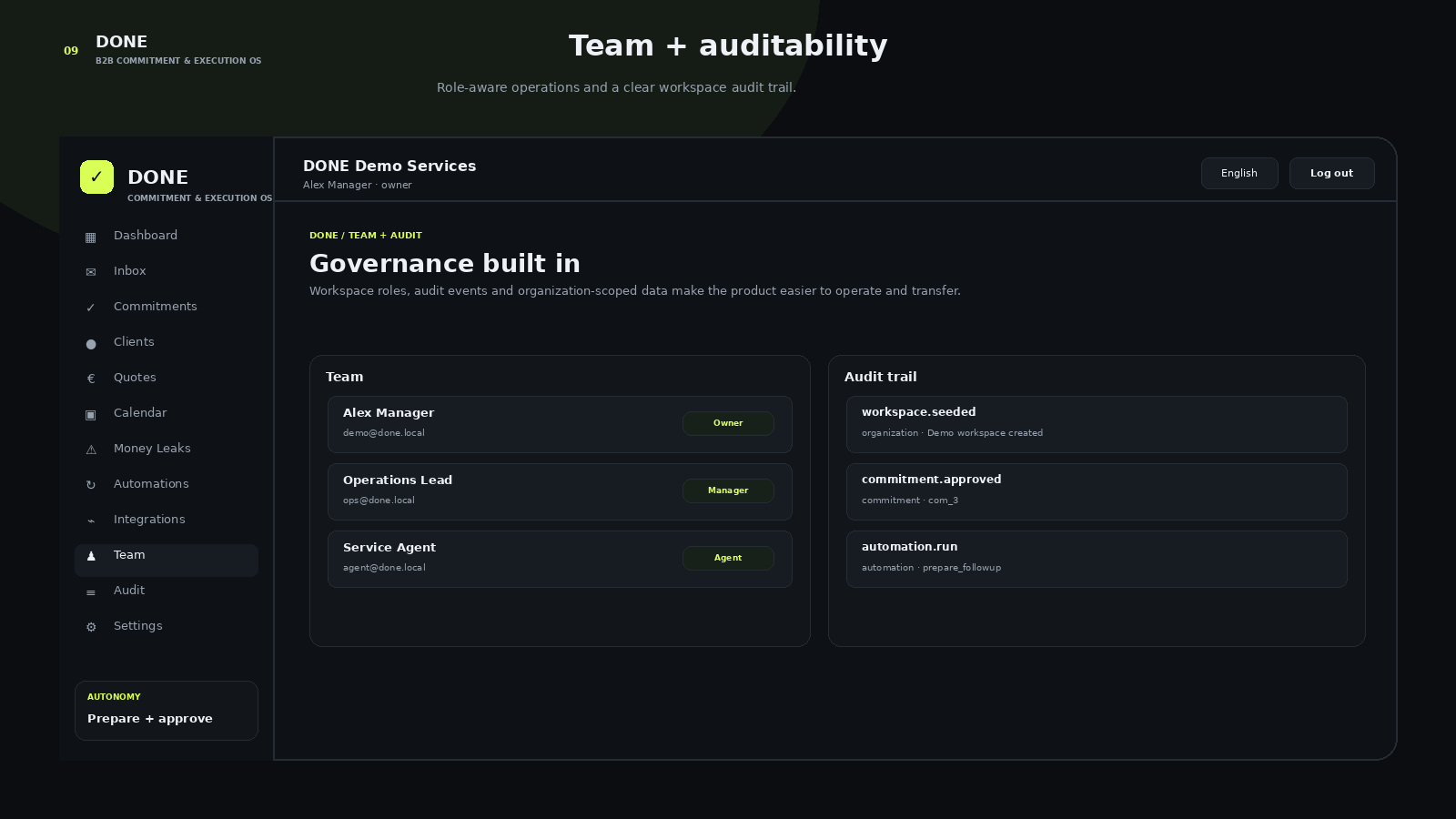
Task: Click the Log out button
Action: pos(1331,173)
